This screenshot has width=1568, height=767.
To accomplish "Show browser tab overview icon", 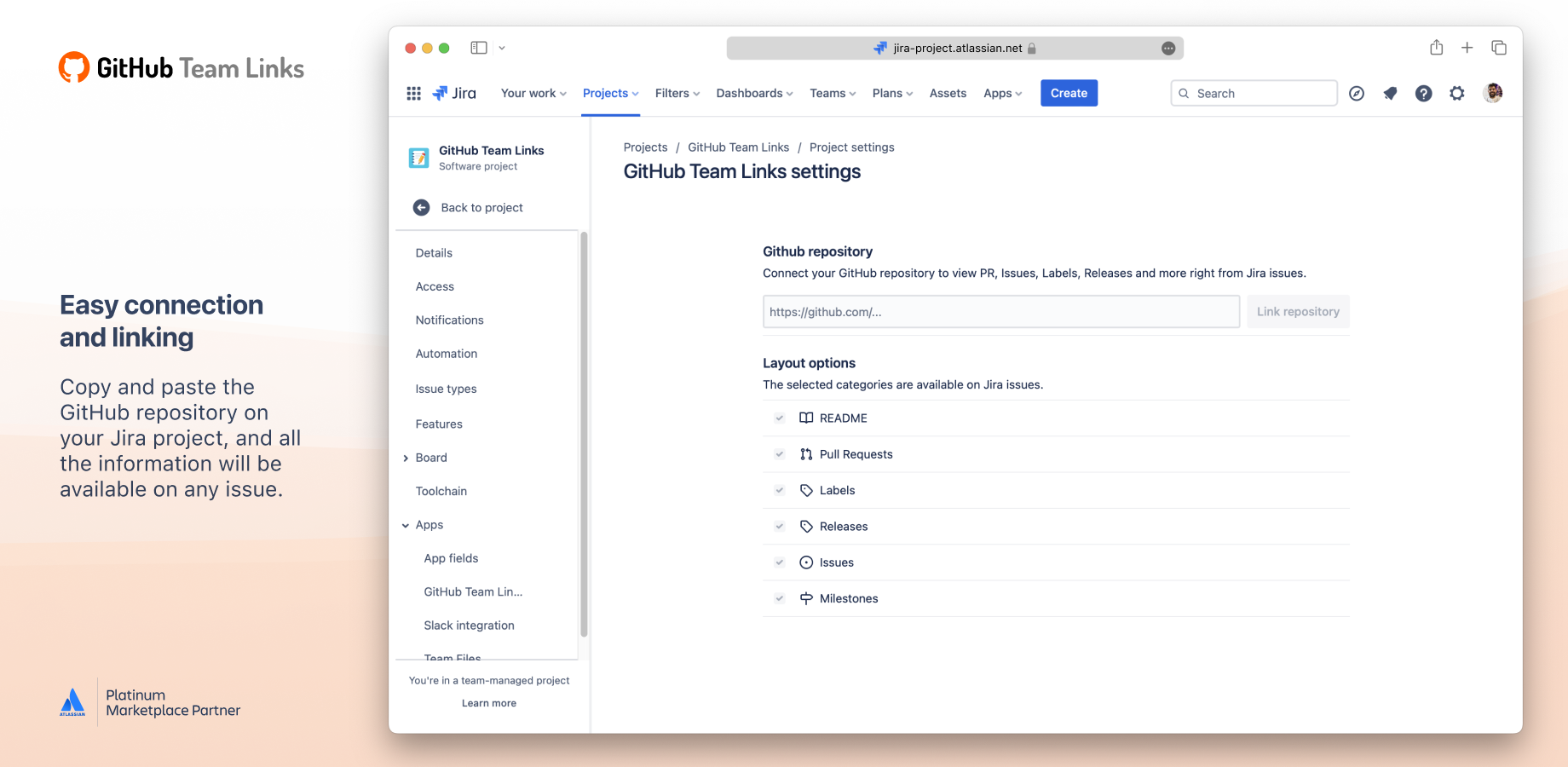I will [x=1499, y=48].
